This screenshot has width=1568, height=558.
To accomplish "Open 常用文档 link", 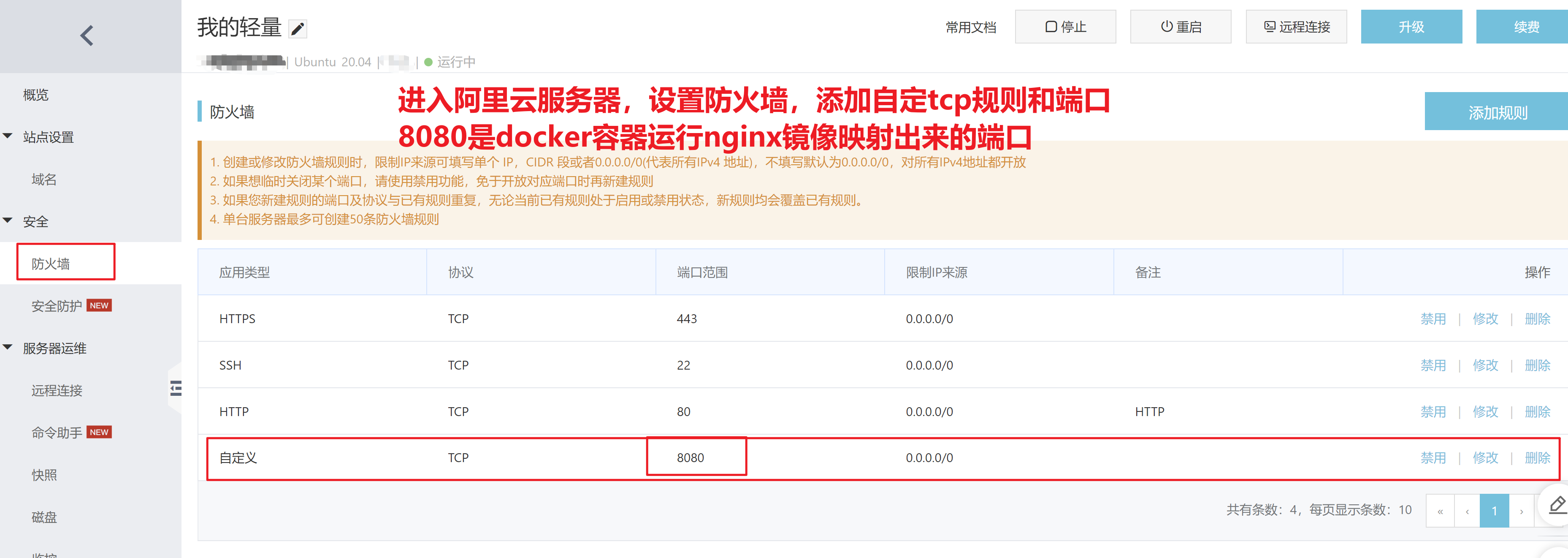I will (970, 27).
